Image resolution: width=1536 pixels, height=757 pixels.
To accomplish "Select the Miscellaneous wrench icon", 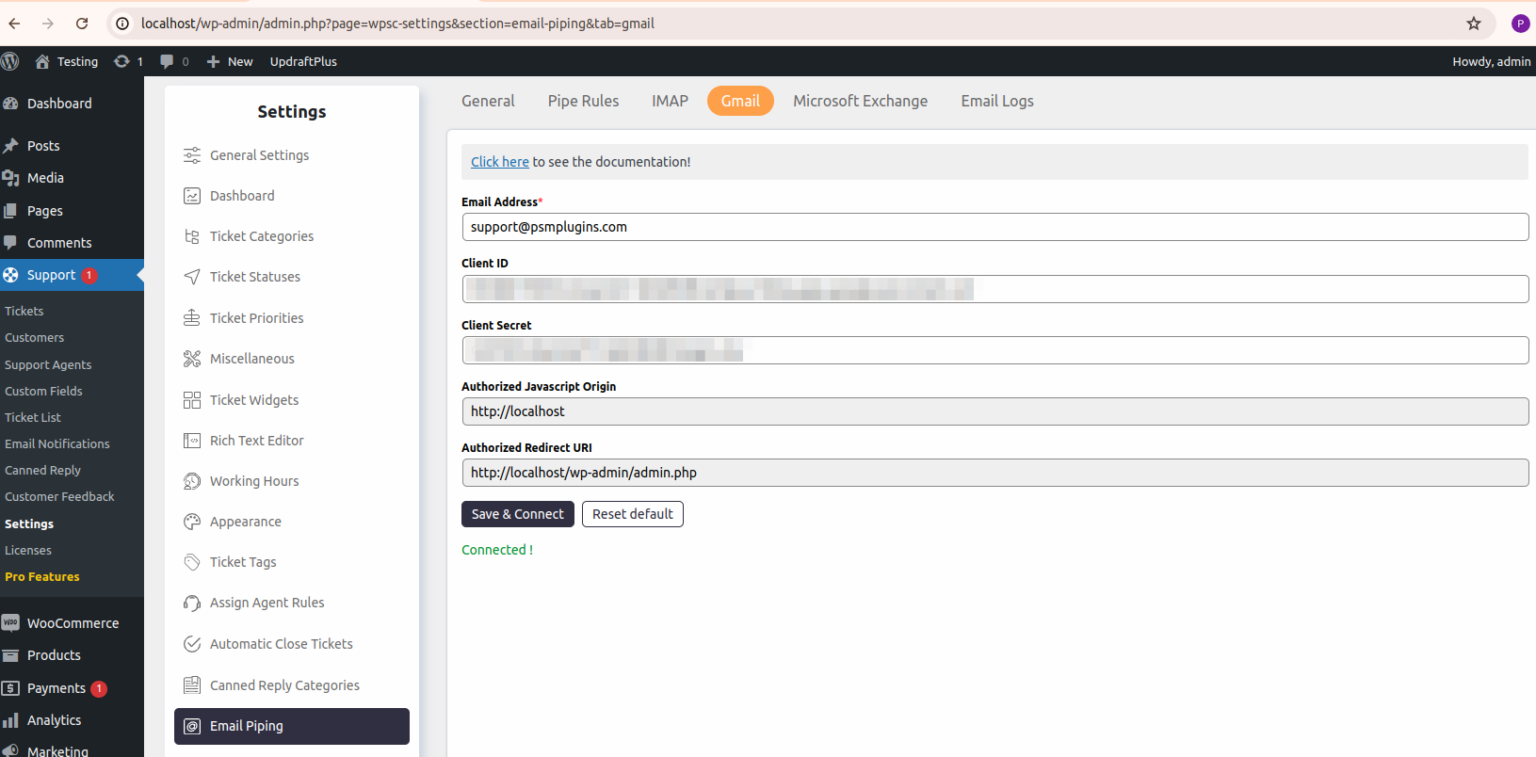I will click(x=191, y=358).
